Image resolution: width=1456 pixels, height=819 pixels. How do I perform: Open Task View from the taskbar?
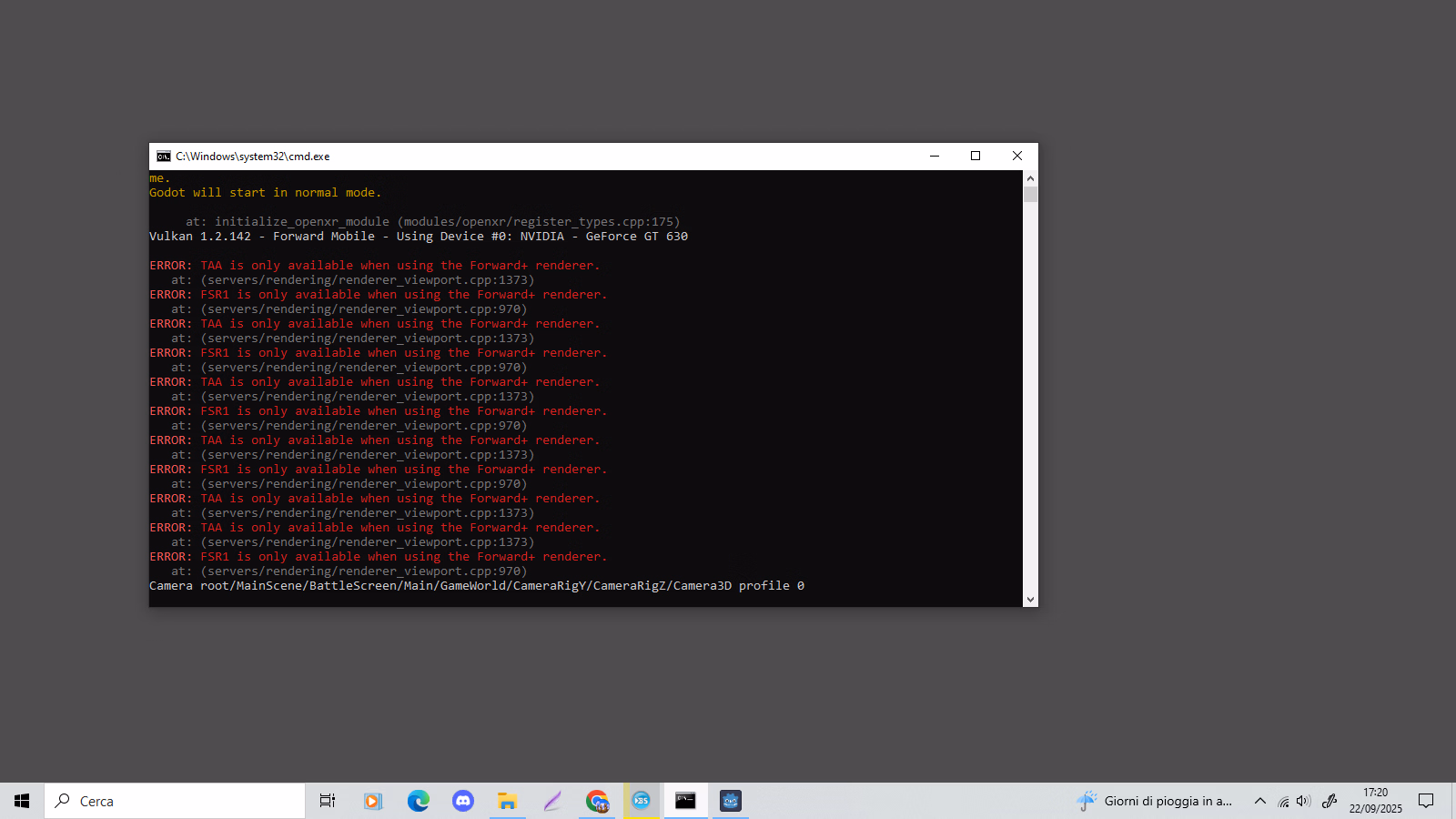pos(328,801)
